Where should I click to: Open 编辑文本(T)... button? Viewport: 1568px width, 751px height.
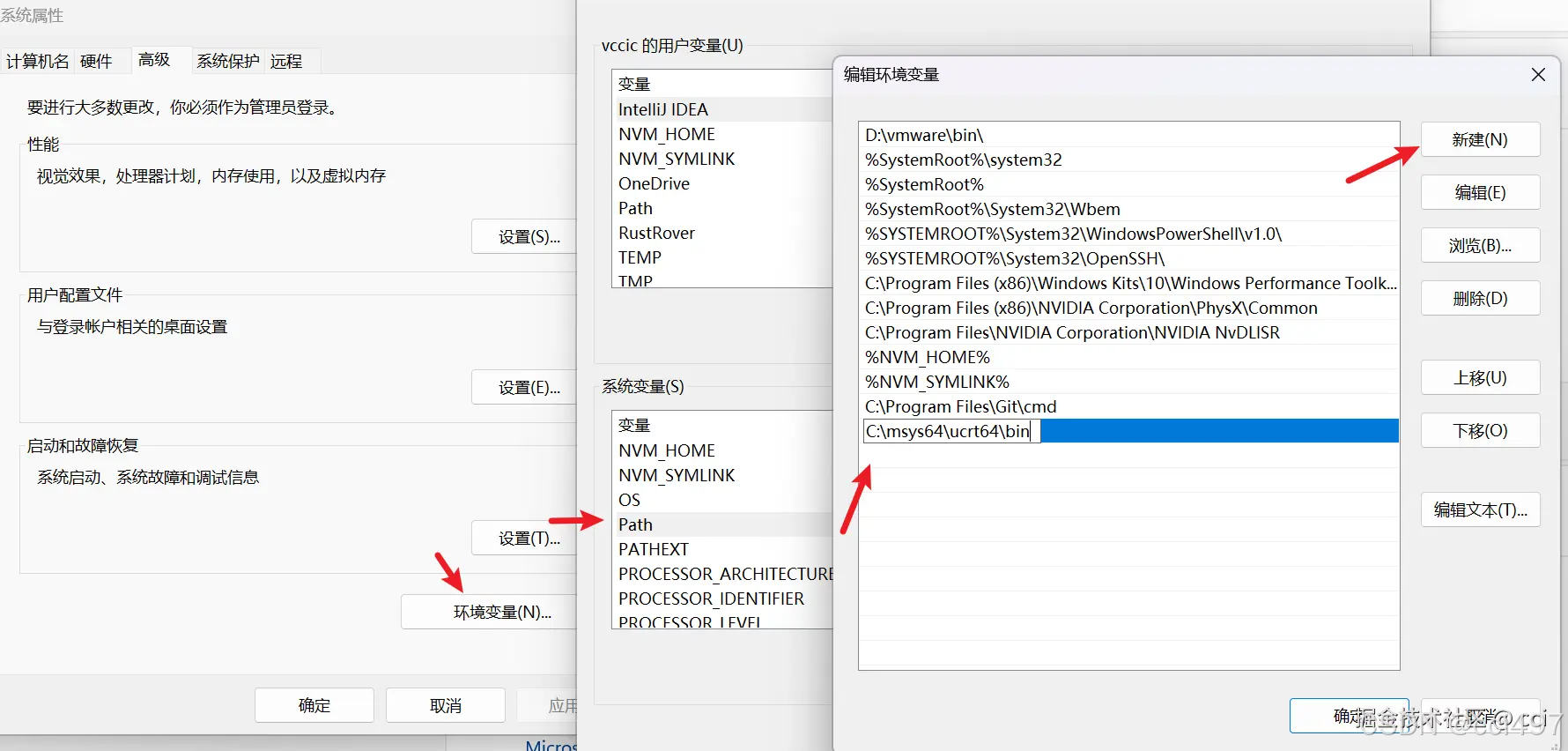[1480, 509]
